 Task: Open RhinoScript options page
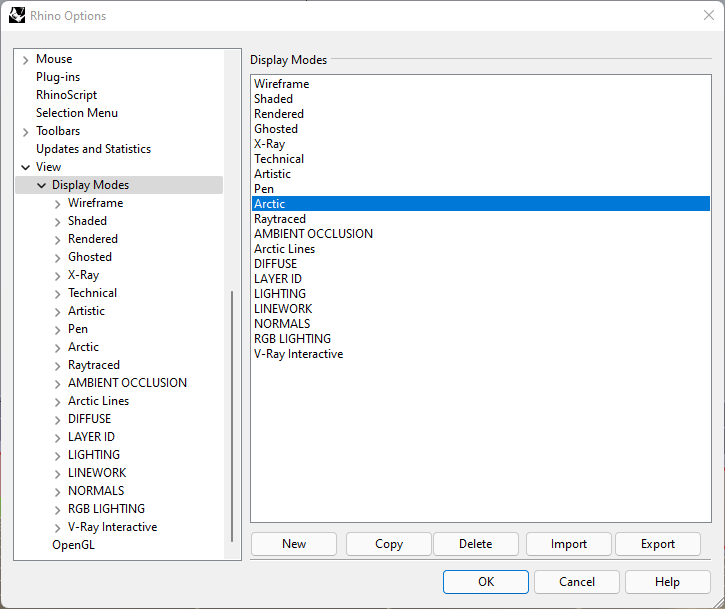coord(66,95)
